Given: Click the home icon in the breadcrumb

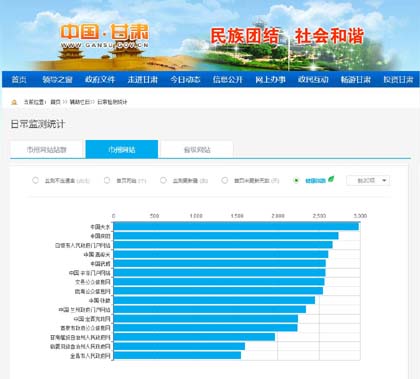Looking at the screenshot, I should point(14,102).
